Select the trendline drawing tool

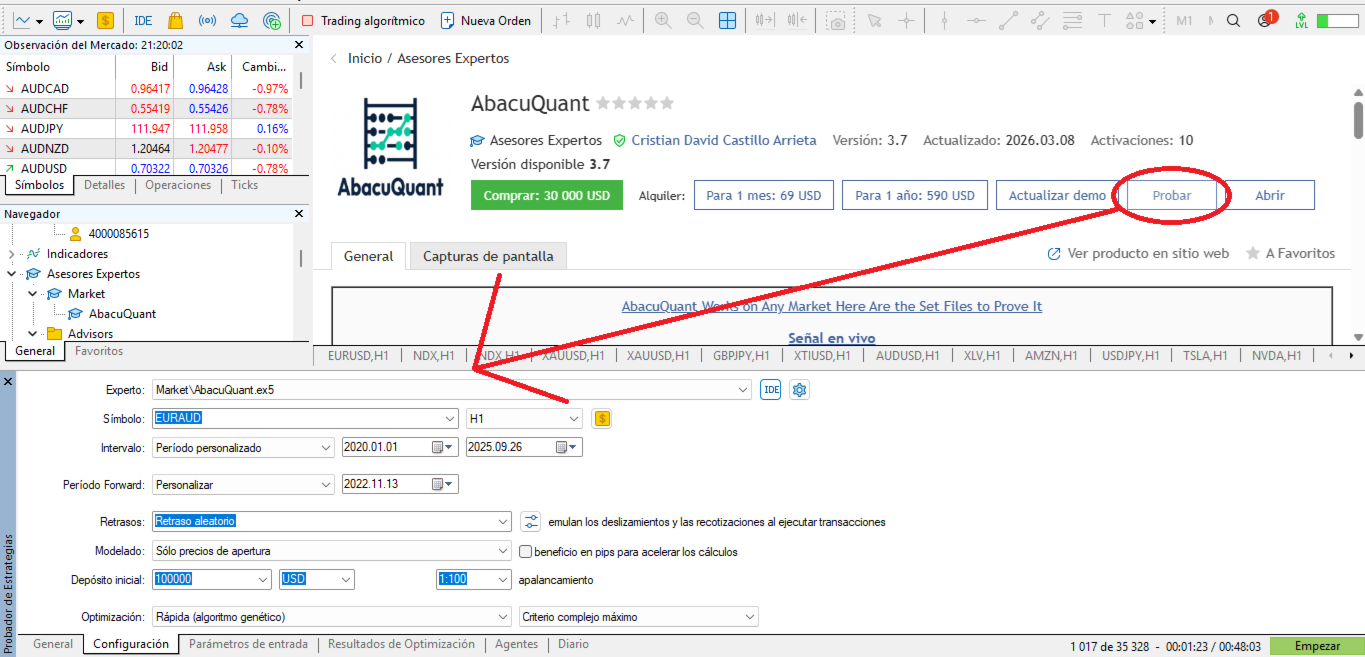click(x=1008, y=20)
